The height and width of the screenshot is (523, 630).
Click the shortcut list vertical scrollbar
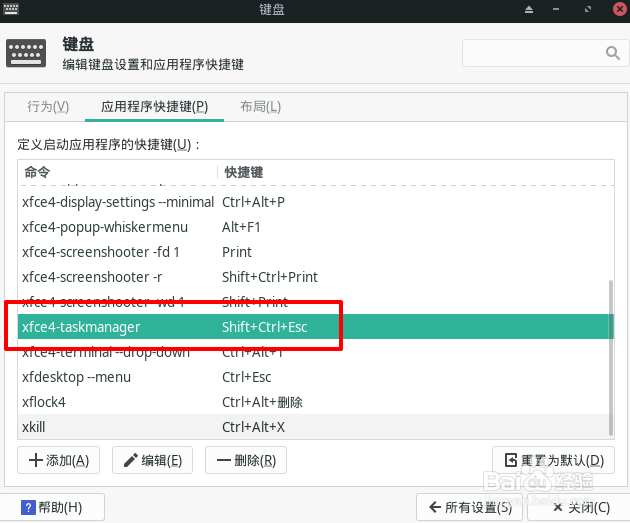click(x=611, y=358)
